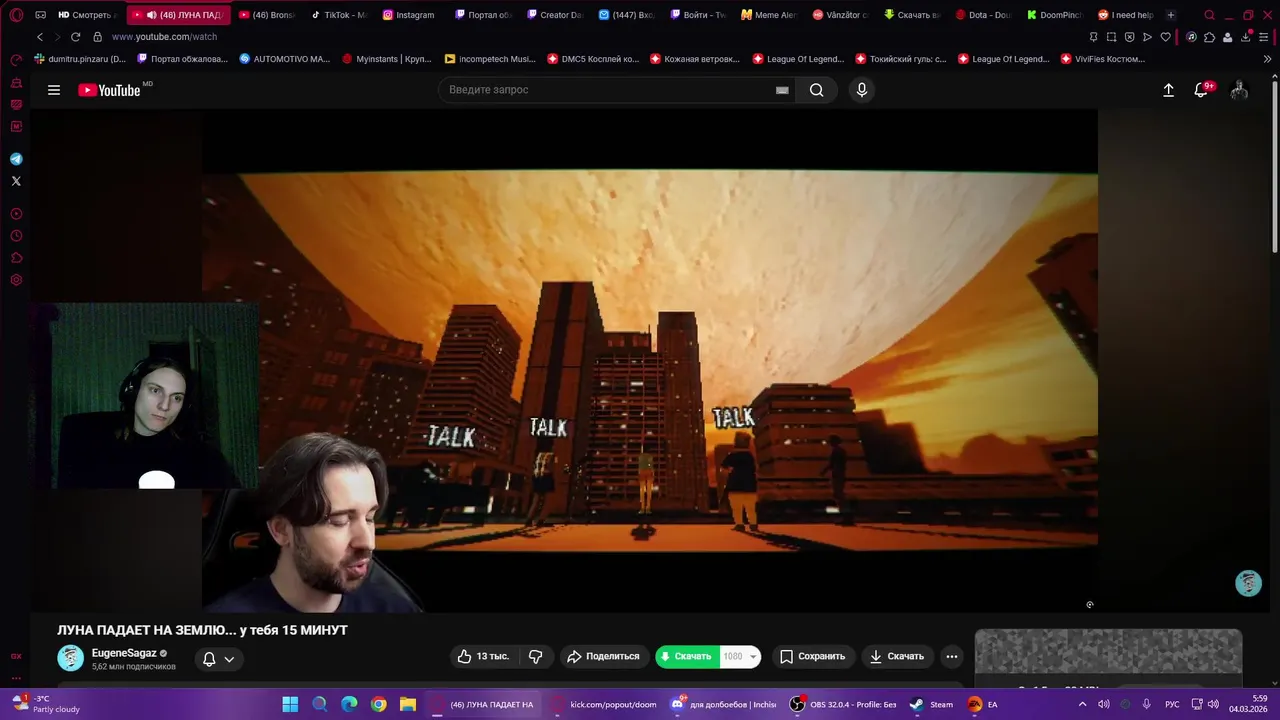Switch to the Meme Alerts tab
The width and height of the screenshot is (1280, 720).
pos(769,15)
